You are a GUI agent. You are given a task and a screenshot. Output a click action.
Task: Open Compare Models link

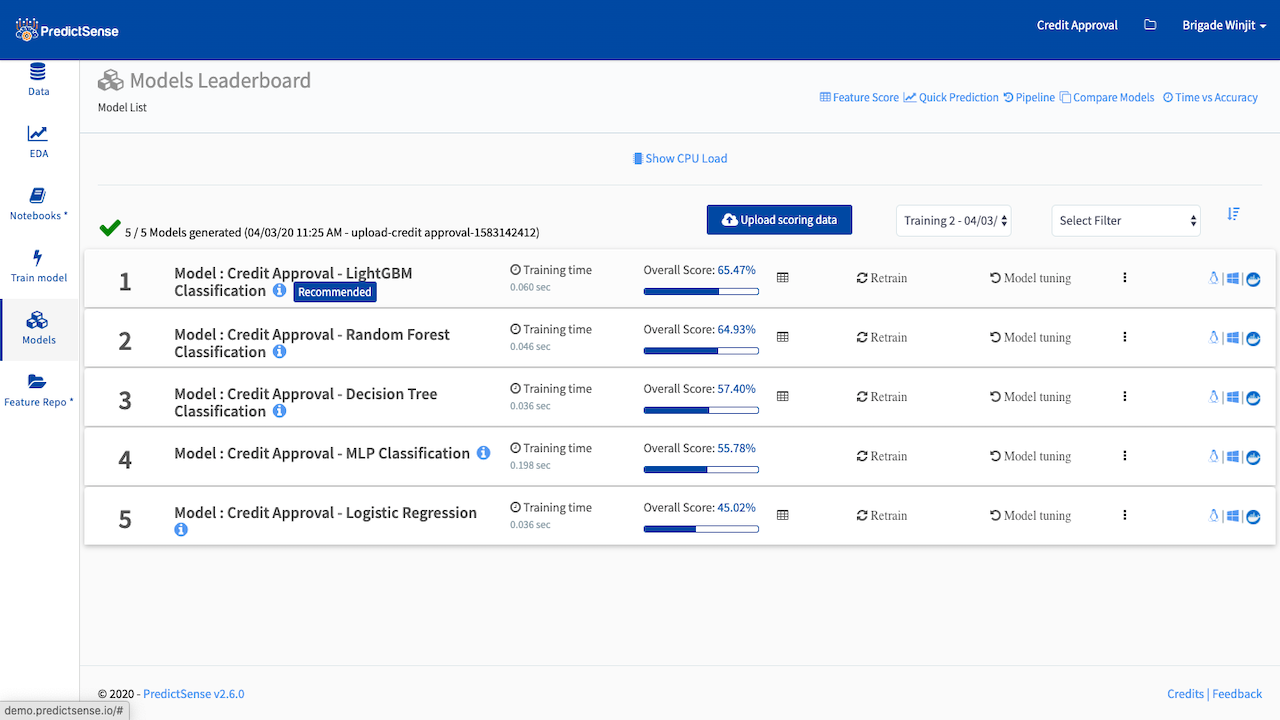pos(1107,97)
